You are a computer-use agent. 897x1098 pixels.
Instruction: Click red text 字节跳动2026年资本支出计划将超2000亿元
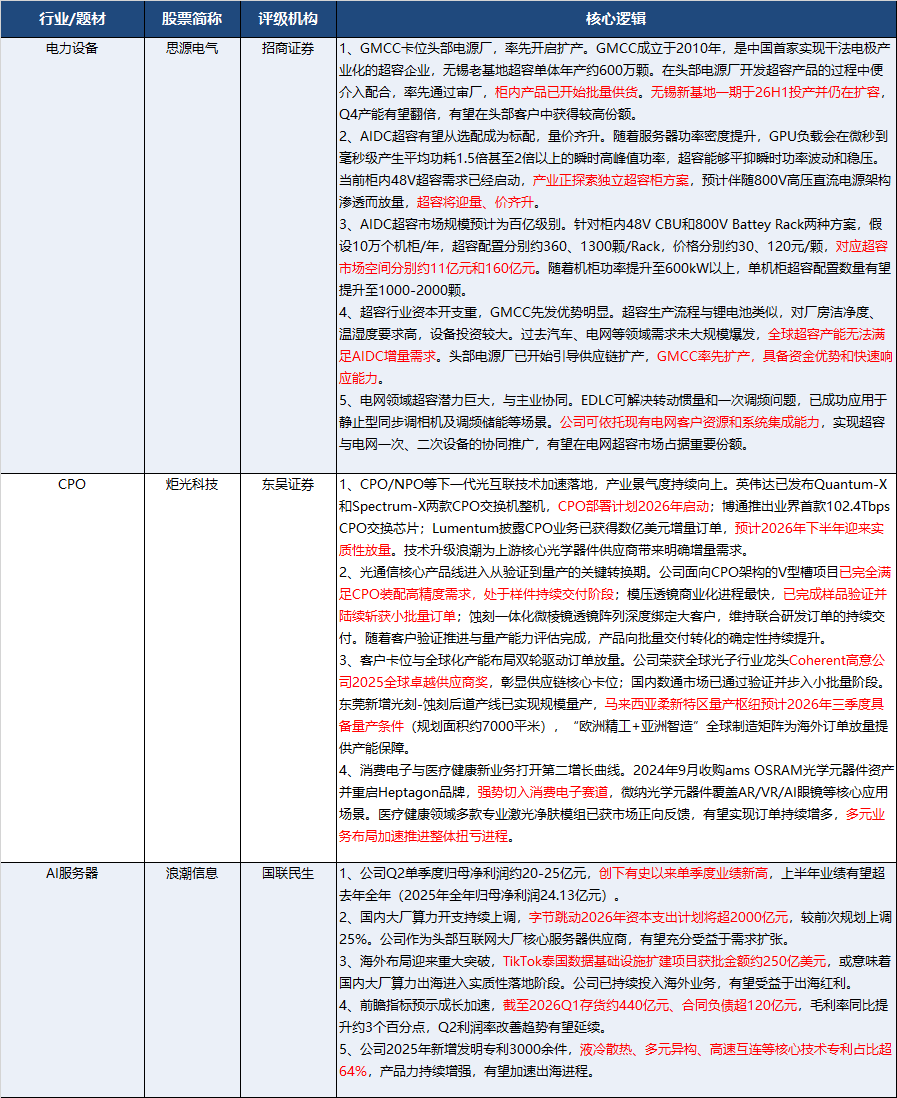[658, 917]
